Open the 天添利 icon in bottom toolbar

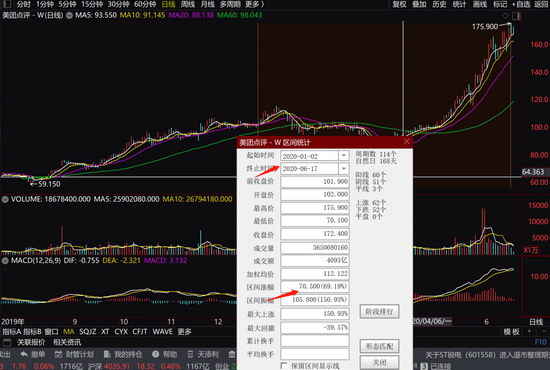click(190, 354)
